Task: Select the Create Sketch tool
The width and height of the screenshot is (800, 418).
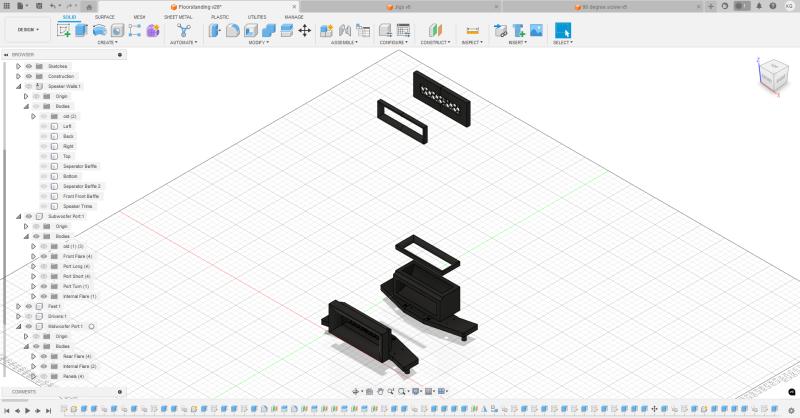Action: pos(64,30)
